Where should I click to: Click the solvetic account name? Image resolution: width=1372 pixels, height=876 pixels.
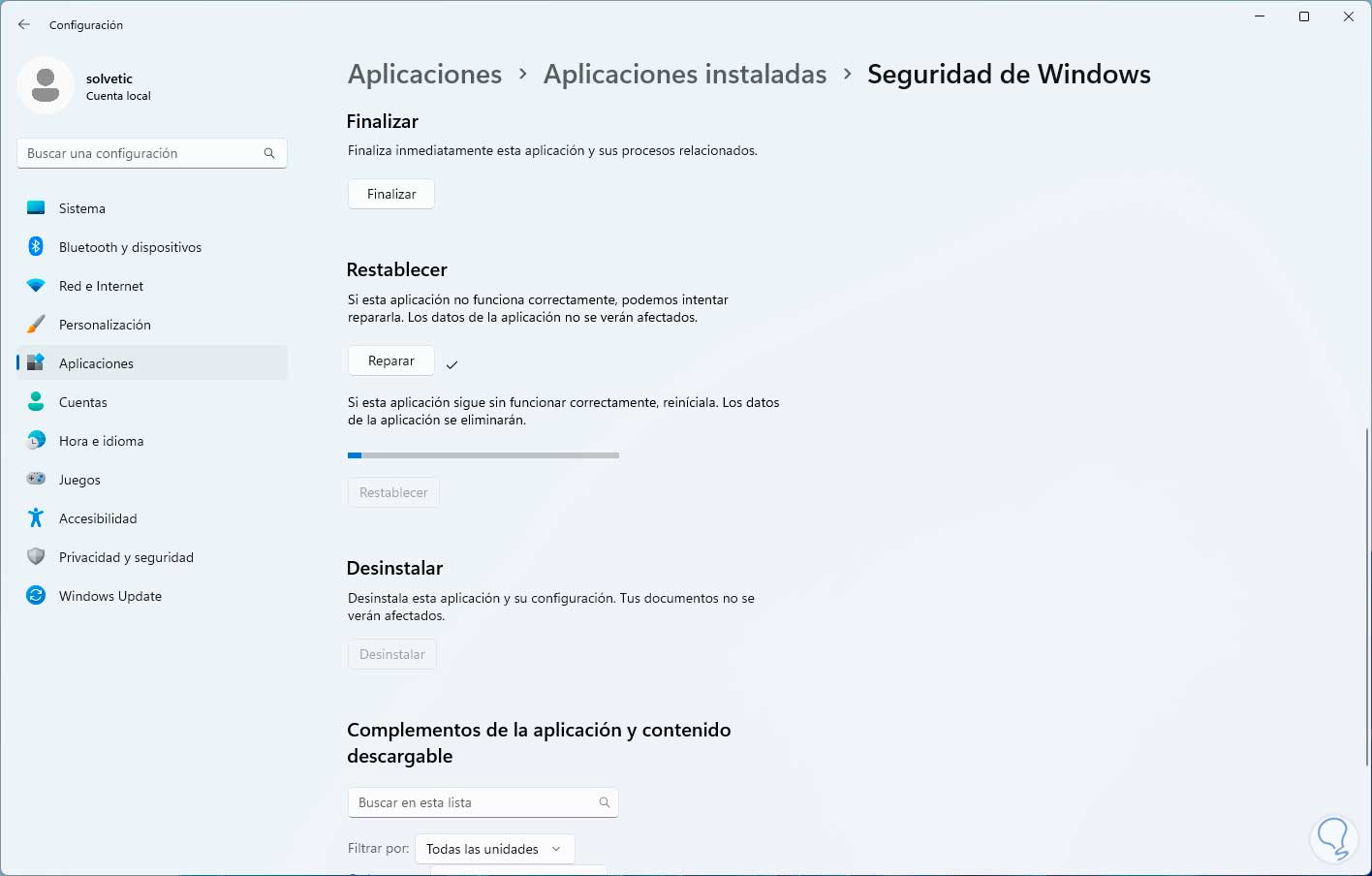[109, 78]
